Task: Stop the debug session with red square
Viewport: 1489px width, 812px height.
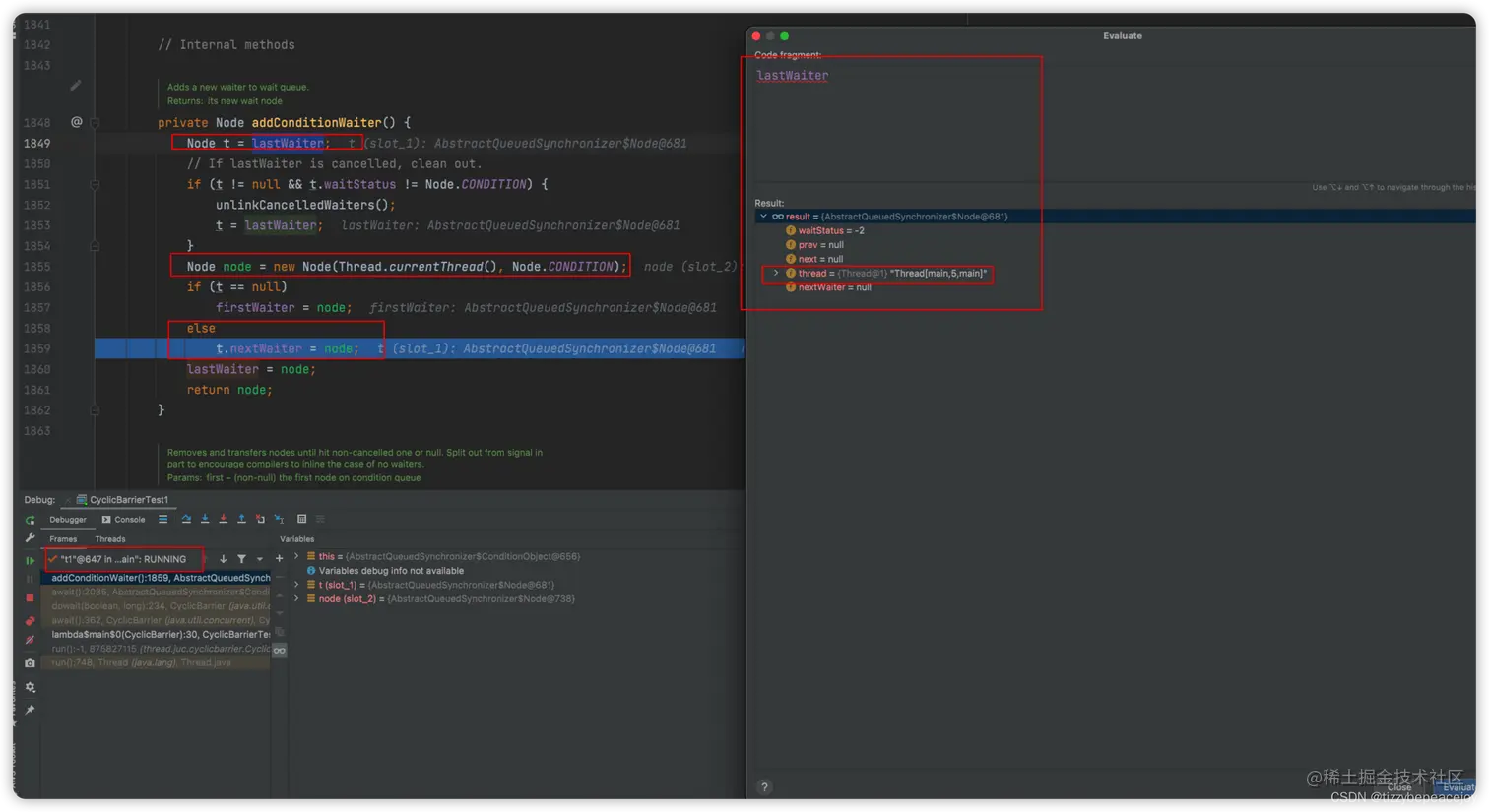Action: 30,598
